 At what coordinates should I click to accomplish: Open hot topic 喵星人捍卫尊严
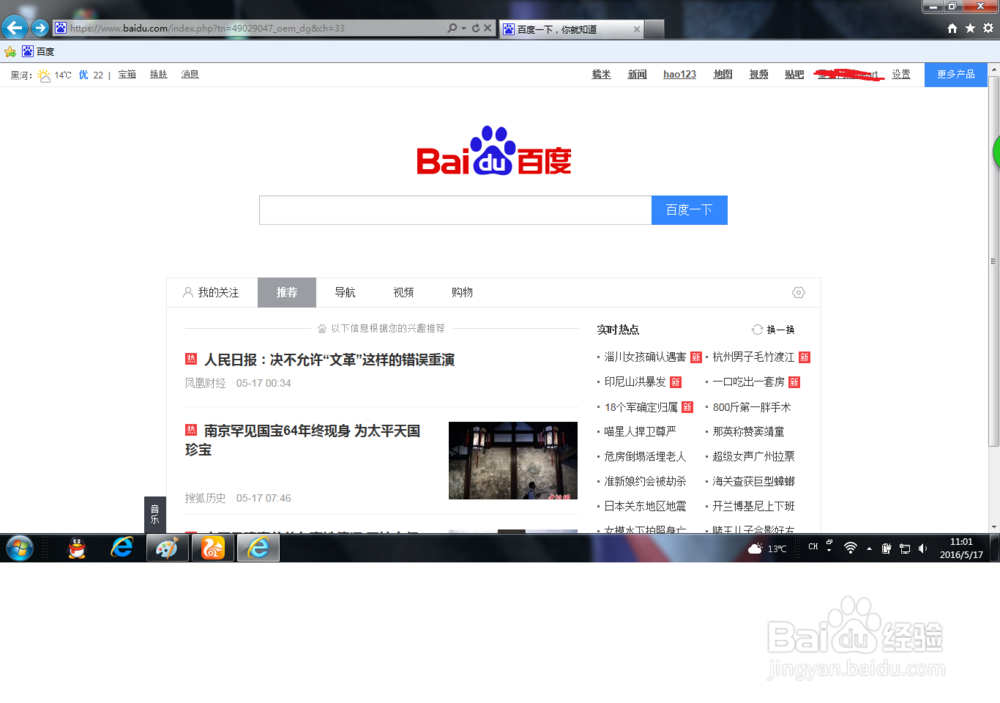coord(640,431)
